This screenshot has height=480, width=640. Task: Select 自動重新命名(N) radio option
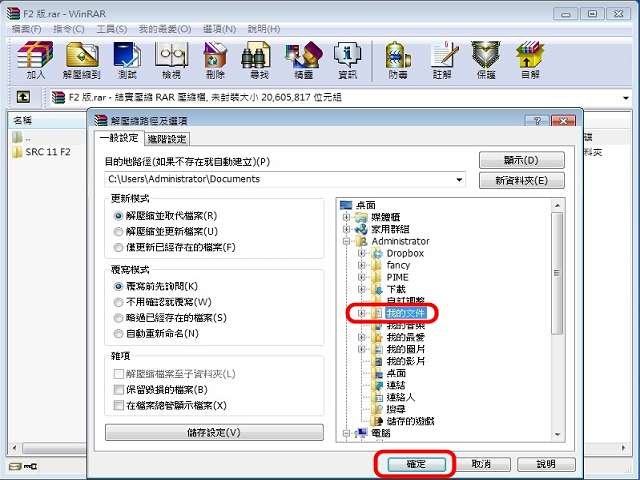(x=118, y=333)
